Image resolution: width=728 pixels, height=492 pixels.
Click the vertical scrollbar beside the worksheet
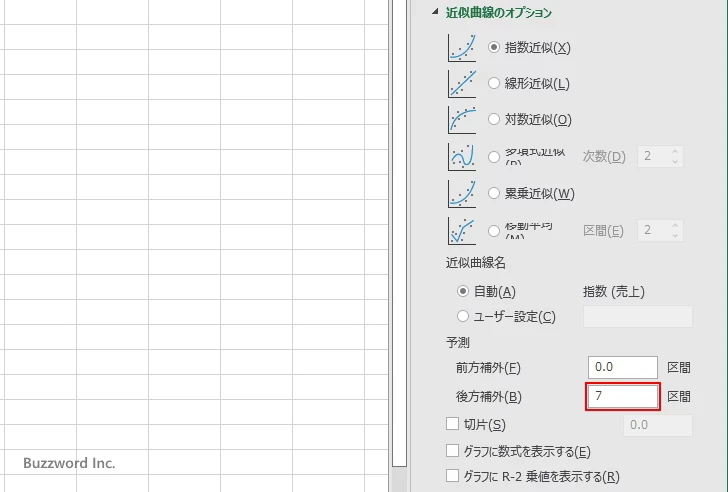[399, 232]
